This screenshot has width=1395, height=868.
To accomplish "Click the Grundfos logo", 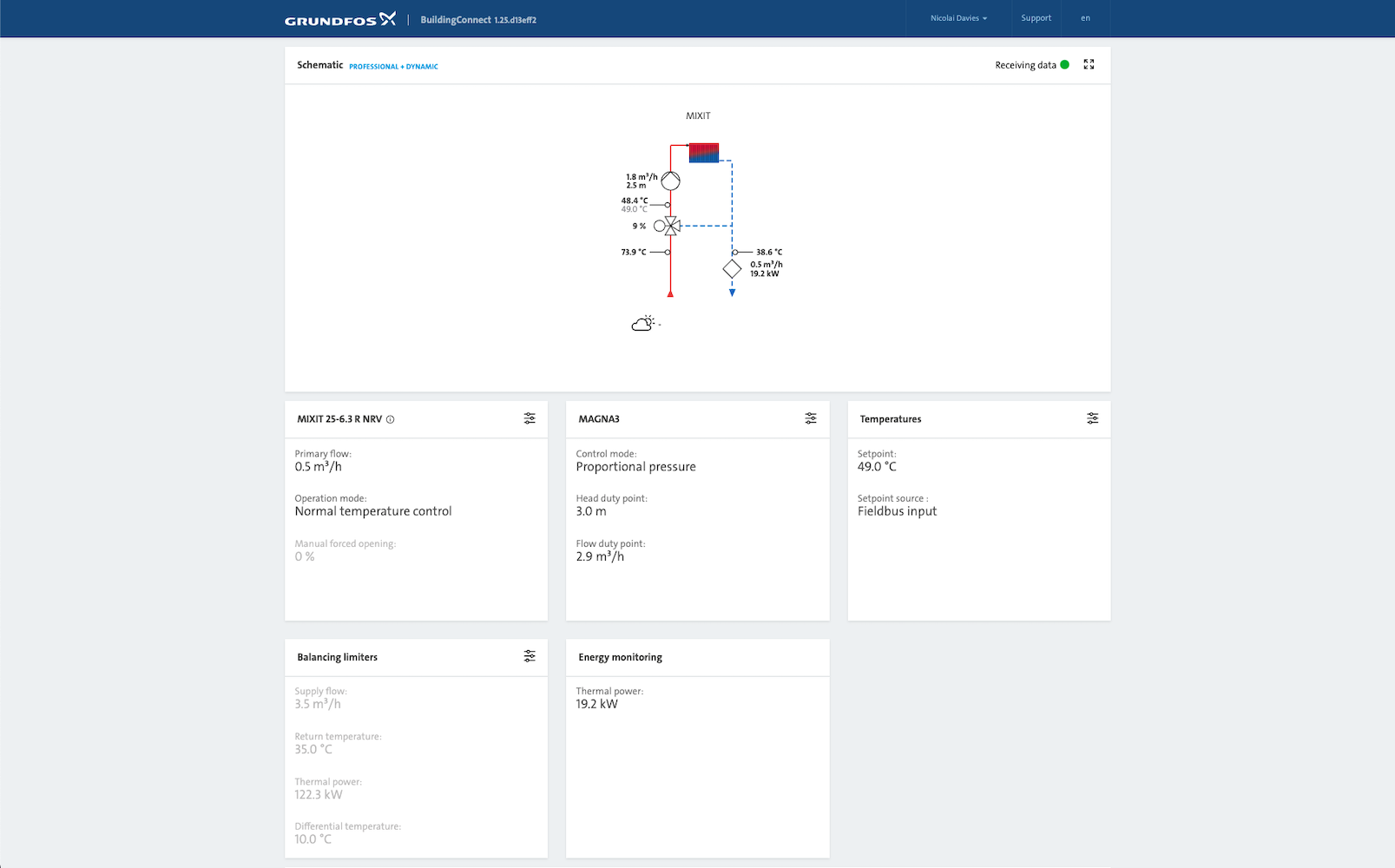I will click(x=340, y=19).
